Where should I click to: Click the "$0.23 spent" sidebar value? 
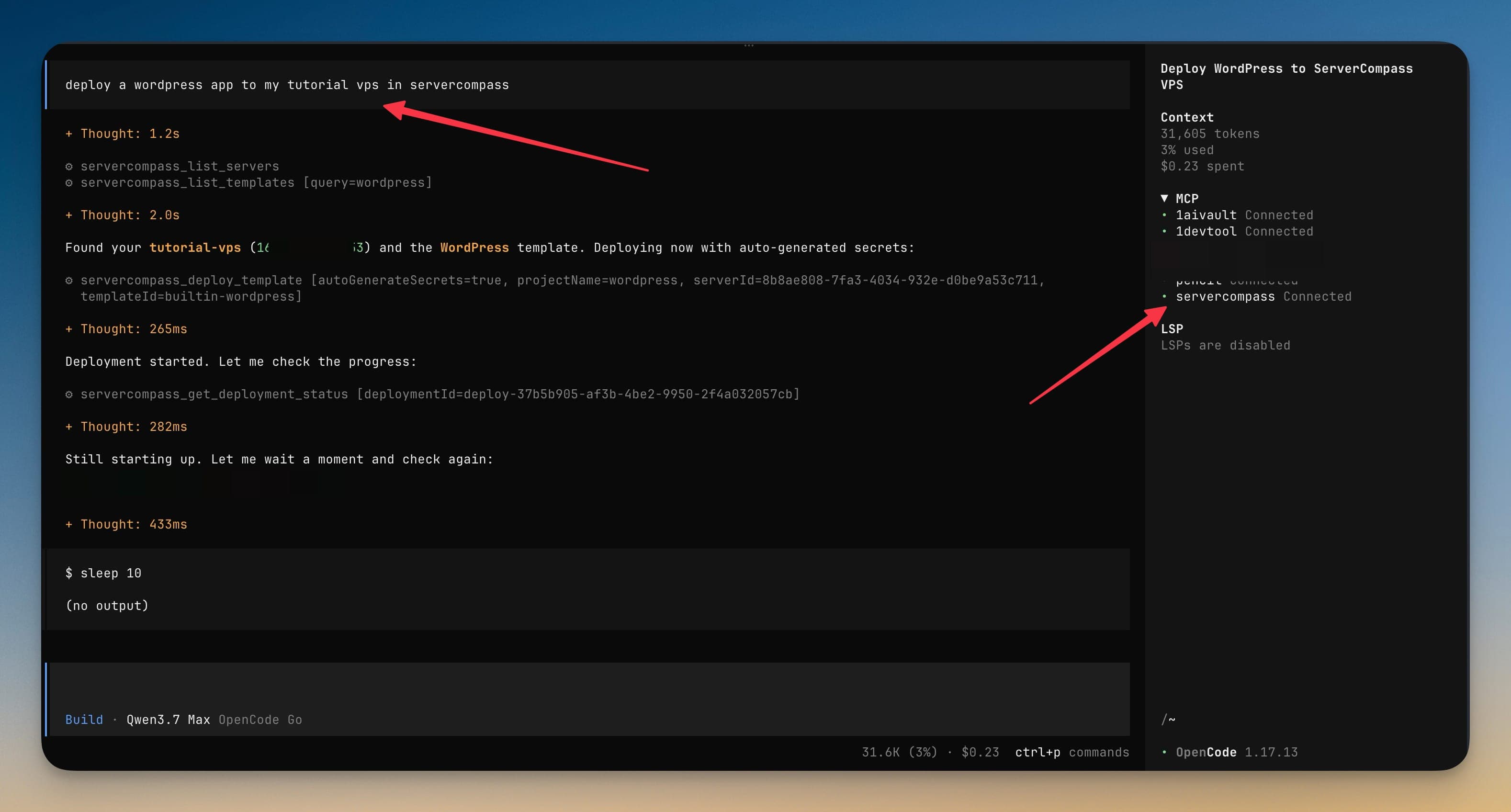[x=1202, y=167]
